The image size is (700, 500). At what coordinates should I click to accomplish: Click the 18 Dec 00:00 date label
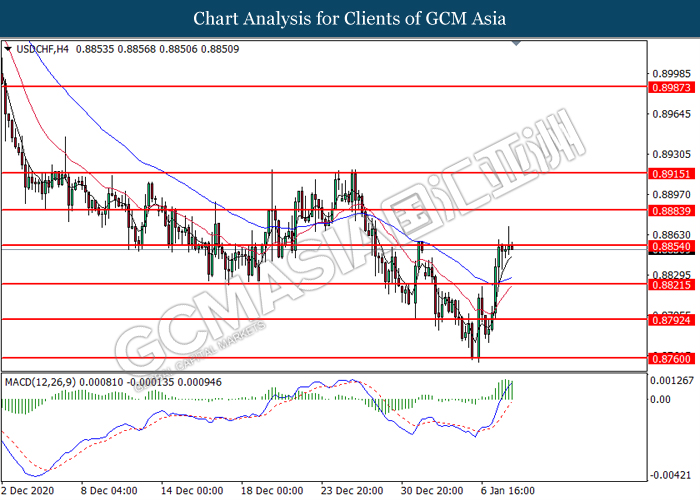(272, 491)
